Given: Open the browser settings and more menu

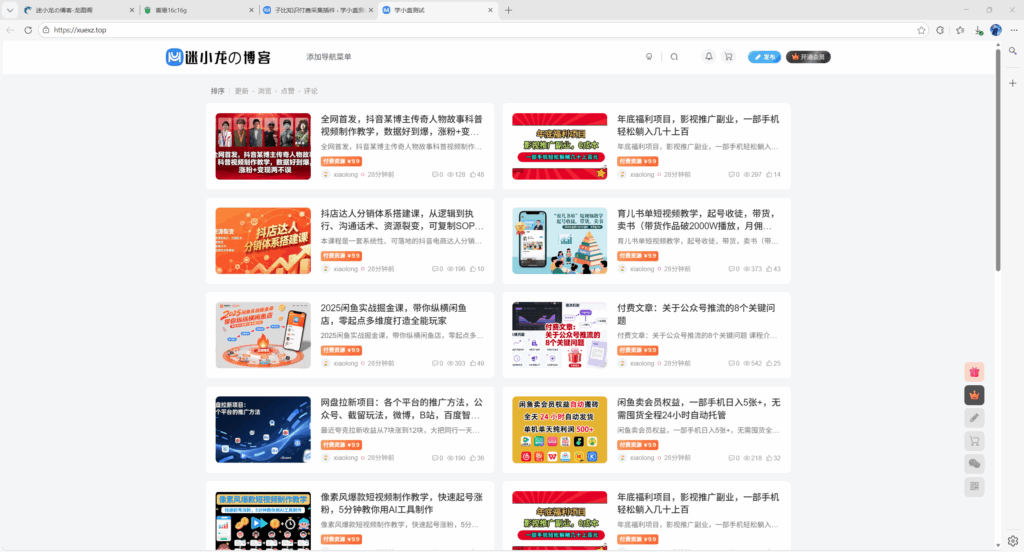Looking at the screenshot, I should 1014,30.
